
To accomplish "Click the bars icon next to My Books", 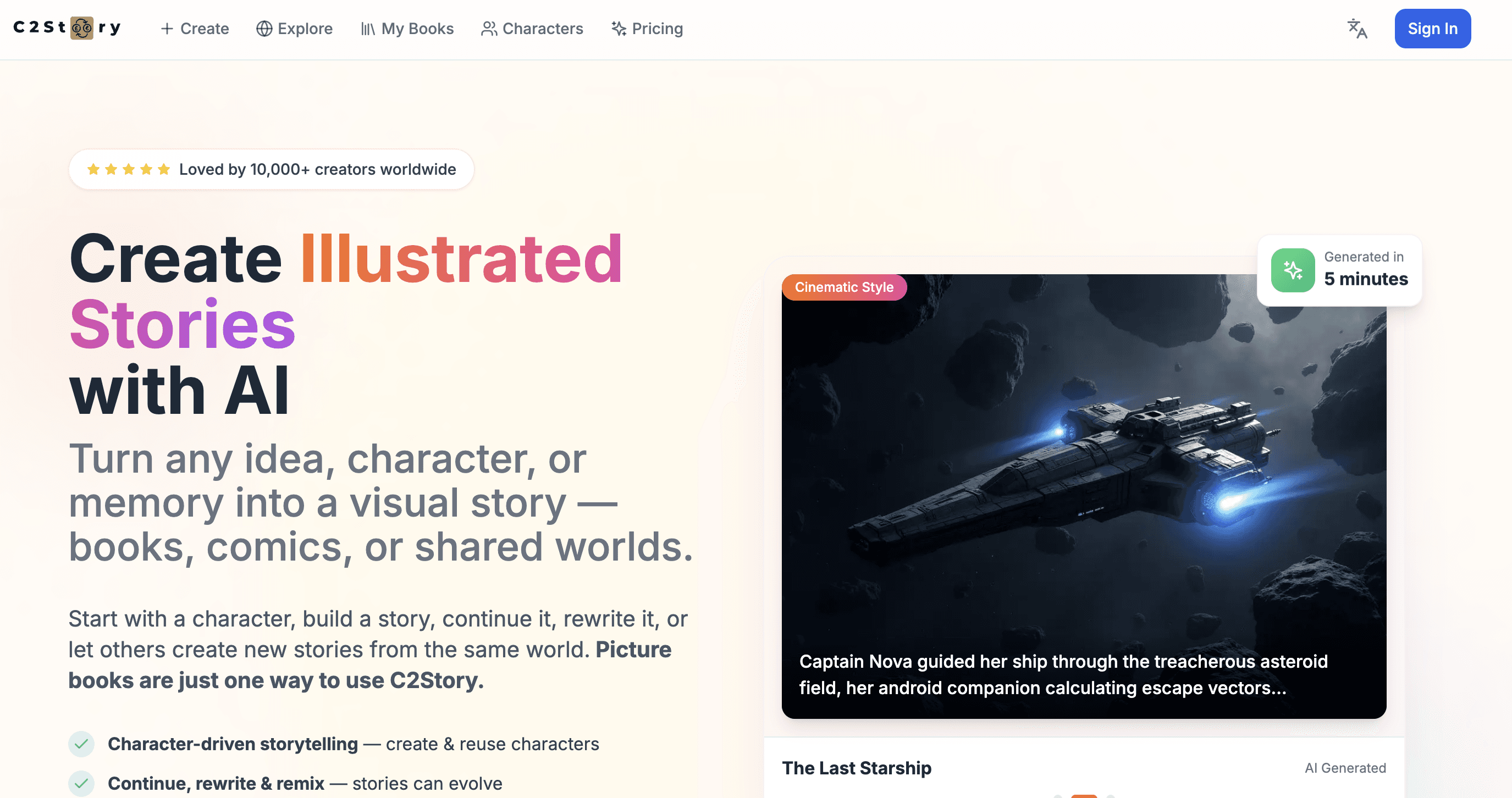I will tap(369, 28).
